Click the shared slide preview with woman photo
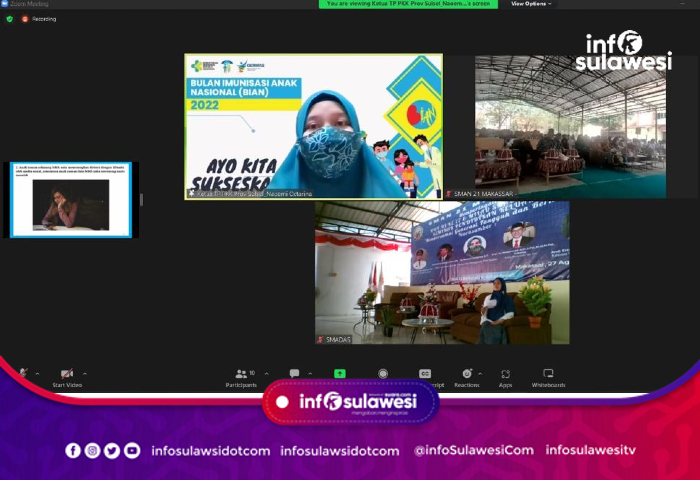The width and height of the screenshot is (700, 480). (71, 200)
